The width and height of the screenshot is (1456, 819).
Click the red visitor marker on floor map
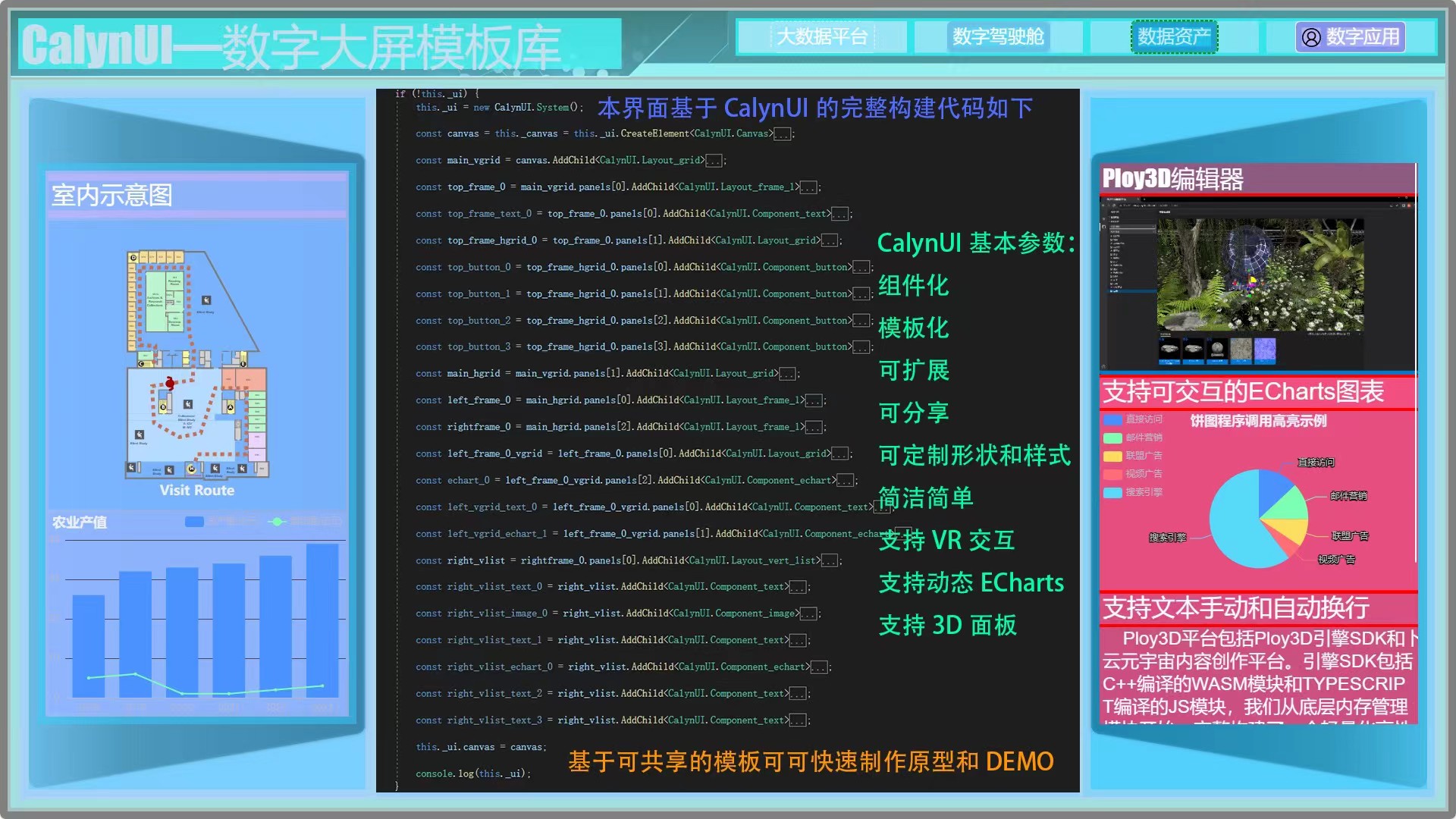(x=170, y=383)
